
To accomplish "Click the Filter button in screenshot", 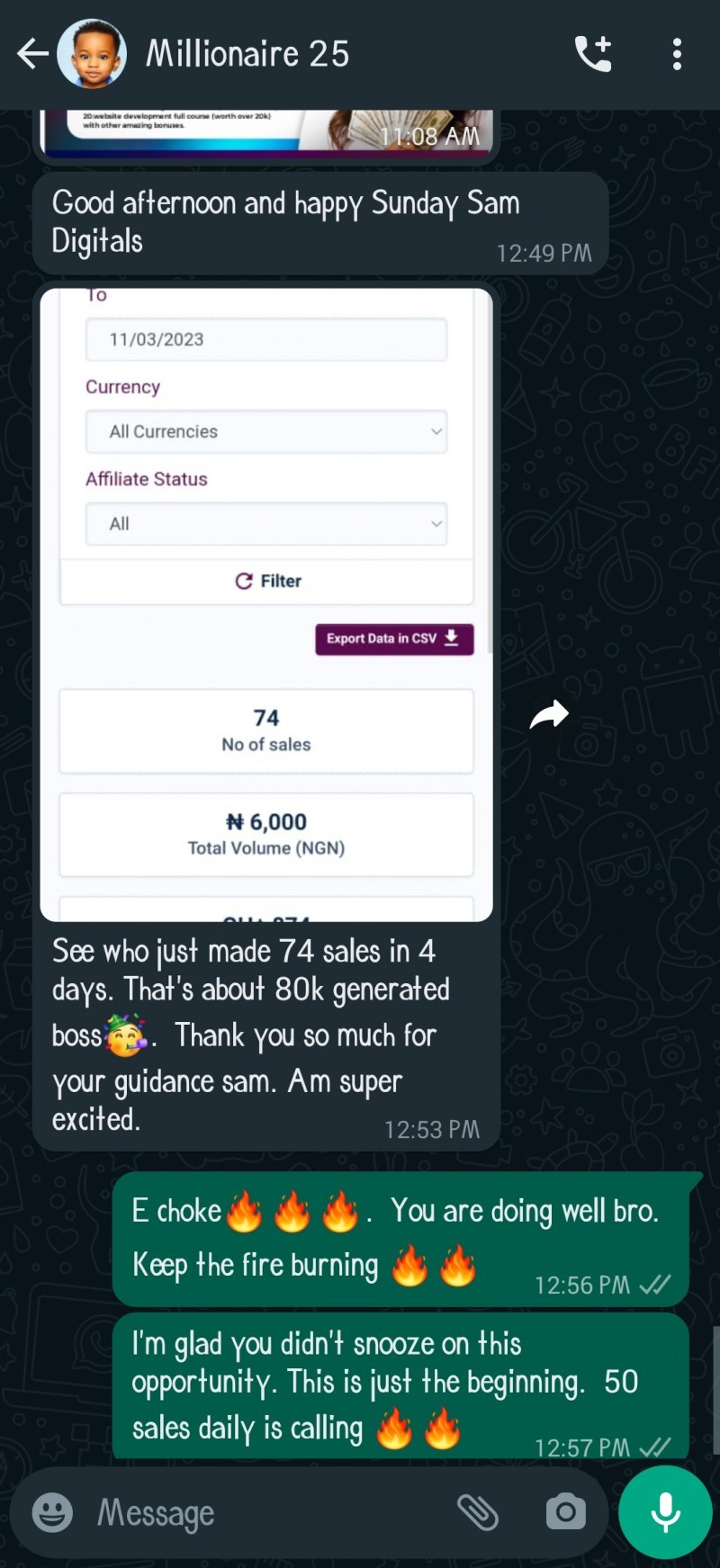I will [266, 581].
